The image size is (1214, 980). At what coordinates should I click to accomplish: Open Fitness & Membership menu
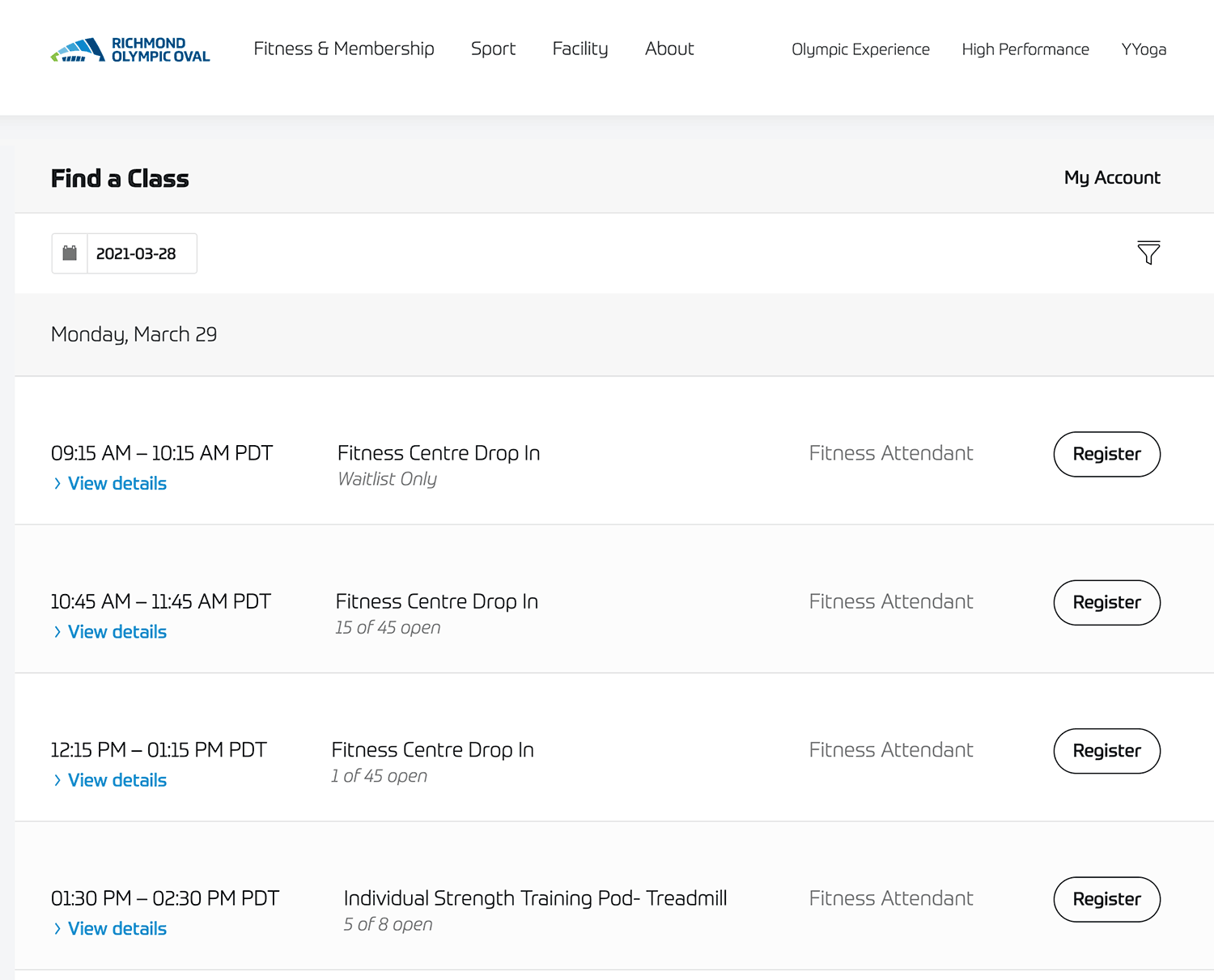coord(343,49)
